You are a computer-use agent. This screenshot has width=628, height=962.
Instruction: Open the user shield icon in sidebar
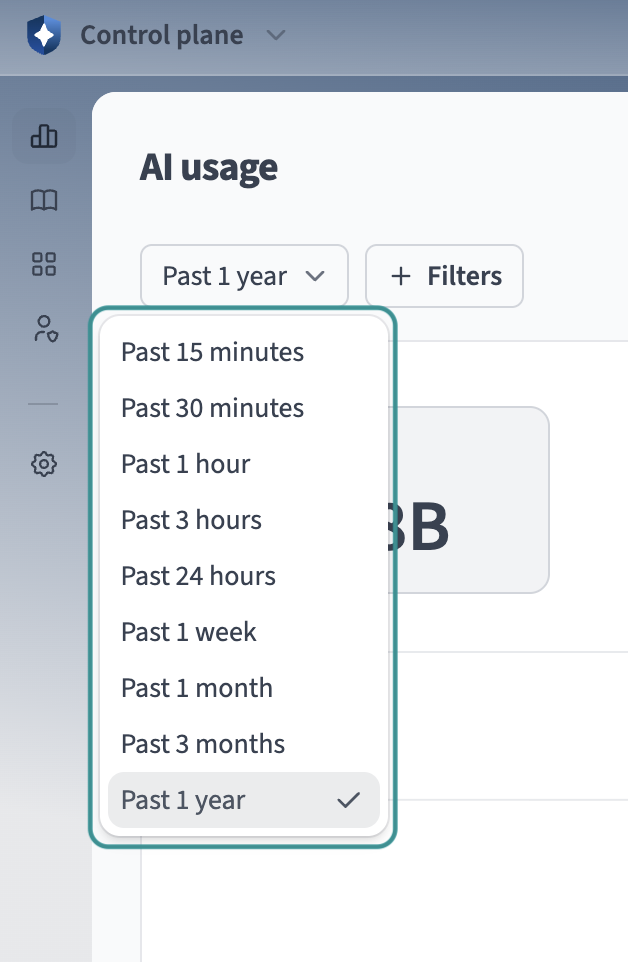45,329
